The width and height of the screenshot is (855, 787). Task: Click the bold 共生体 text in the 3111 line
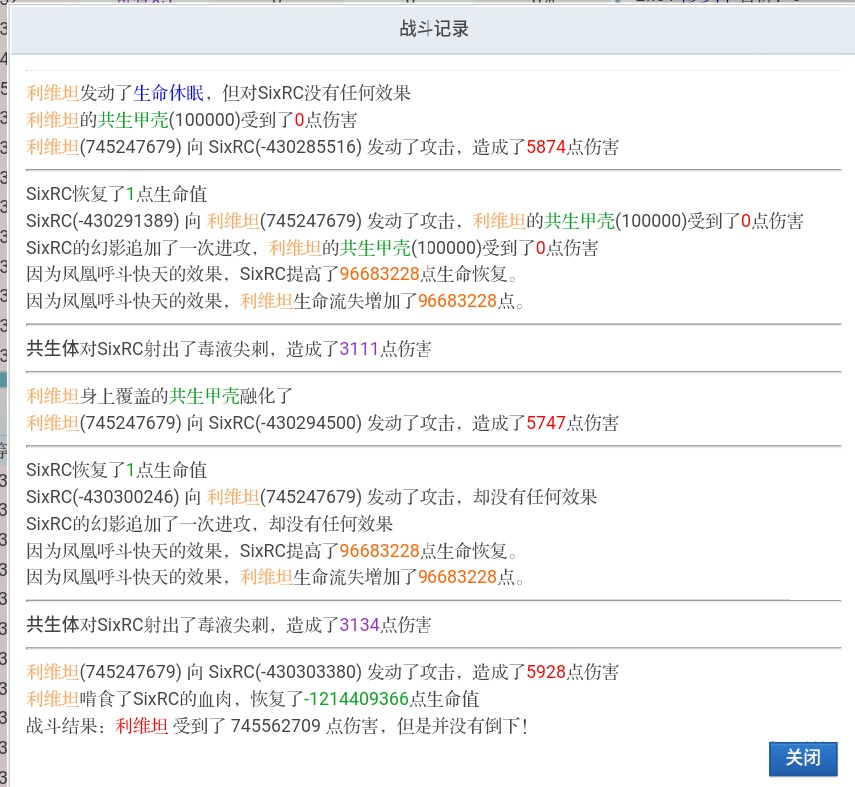point(53,349)
